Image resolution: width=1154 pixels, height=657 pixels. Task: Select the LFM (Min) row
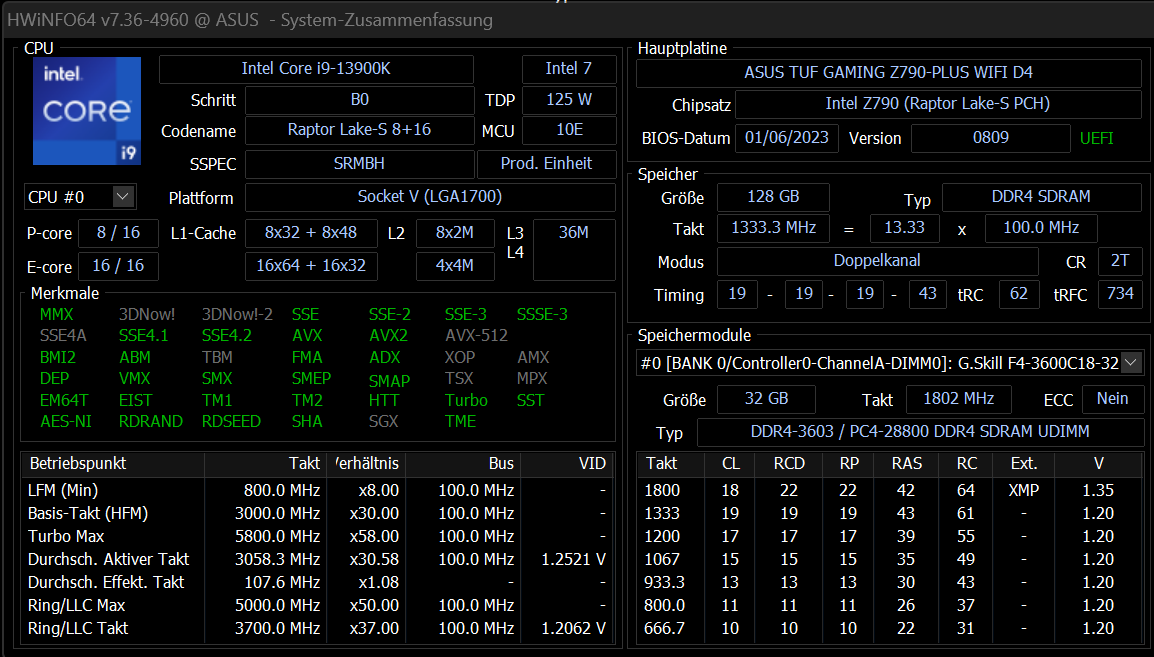point(317,491)
